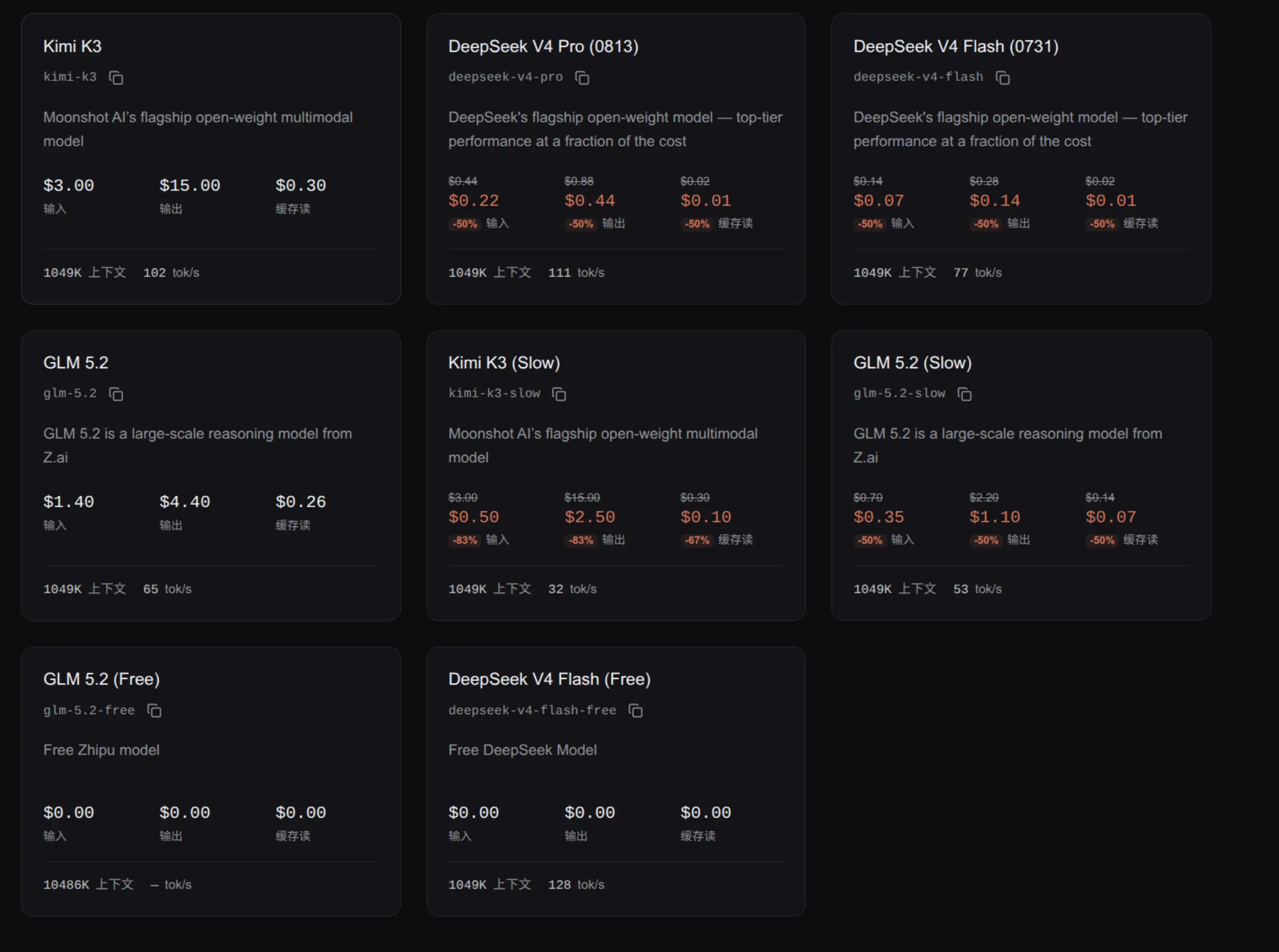Viewport: 1279px width, 952px height.
Task: Copy the kimi-k3 model ID
Action: 116,78
